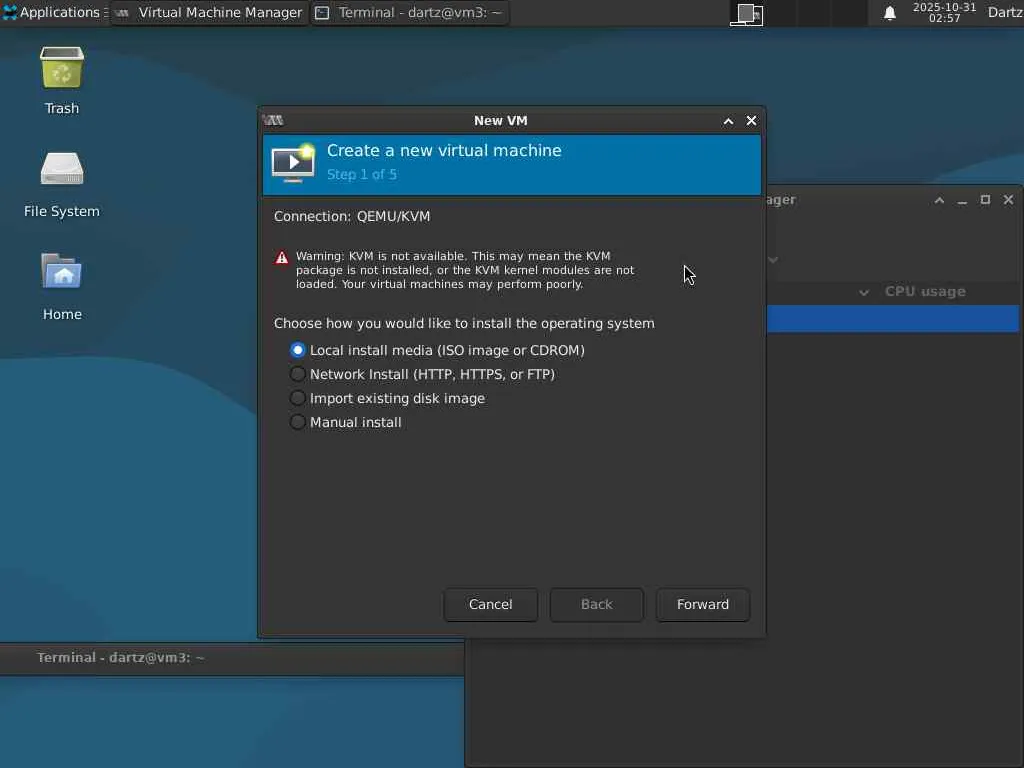Click chevron beside CPU usage header
This screenshot has height=768, width=1024.
[x=864, y=293]
